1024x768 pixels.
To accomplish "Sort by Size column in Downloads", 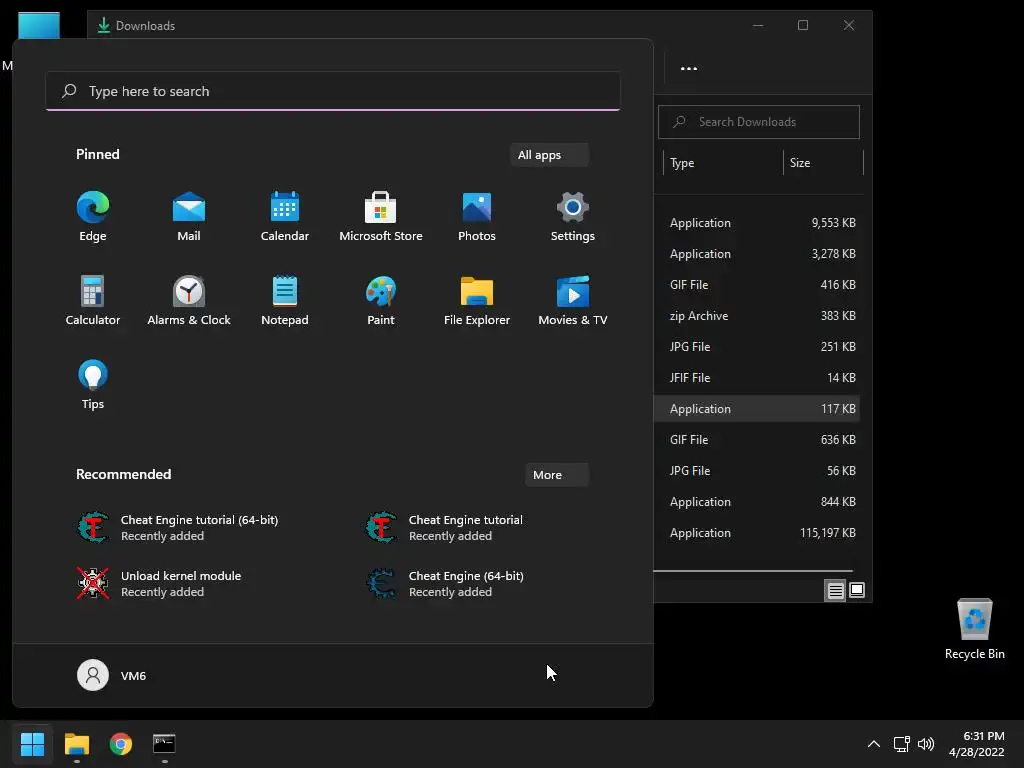I will [823, 163].
